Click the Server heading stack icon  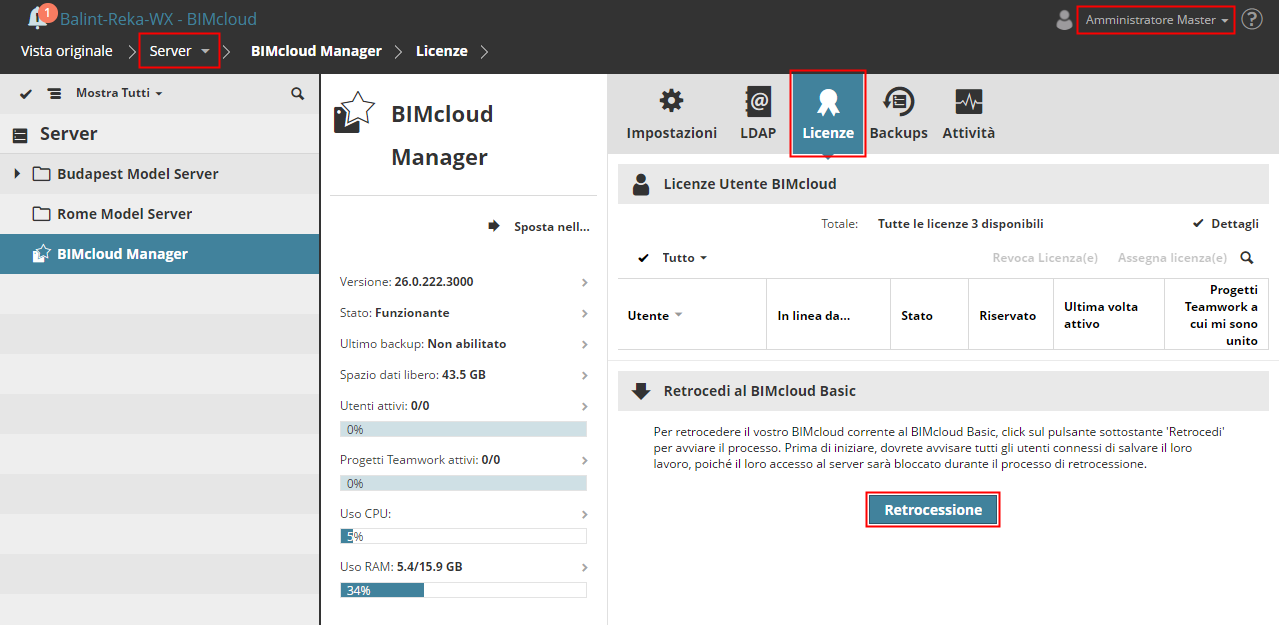pyautogui.click(x=20, y=135)
